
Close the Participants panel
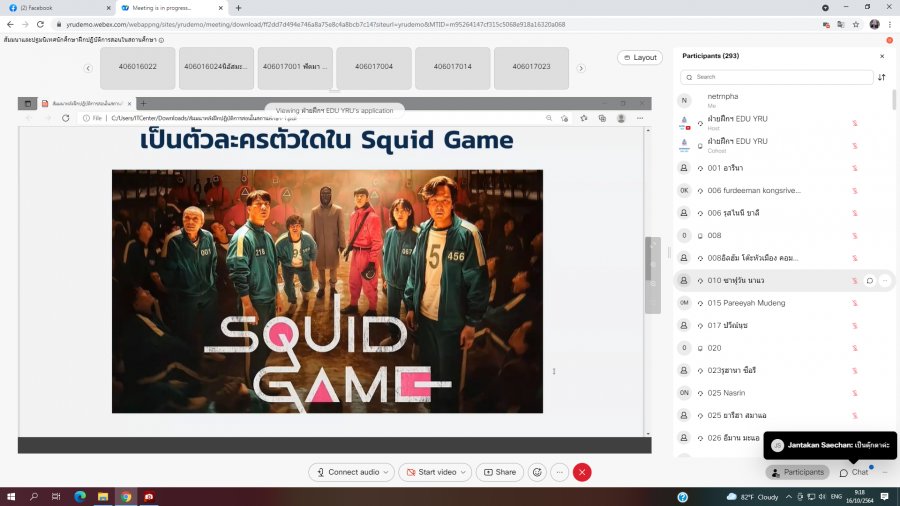(x=882, y=57)
